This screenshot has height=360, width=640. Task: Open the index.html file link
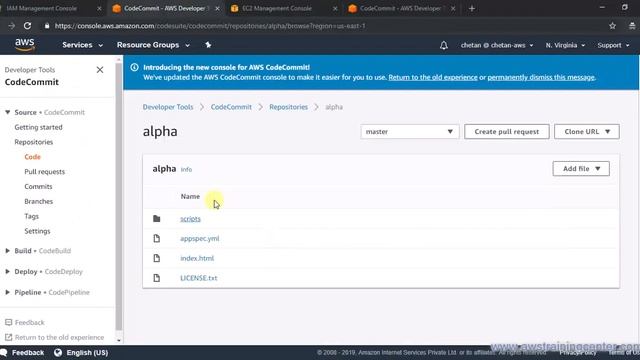pos(197,258)
